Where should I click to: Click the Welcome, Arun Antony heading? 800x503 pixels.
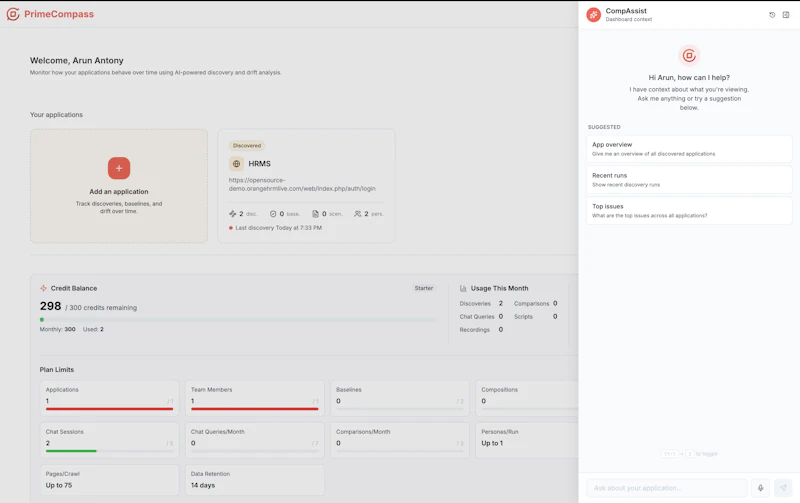(77, 60)
